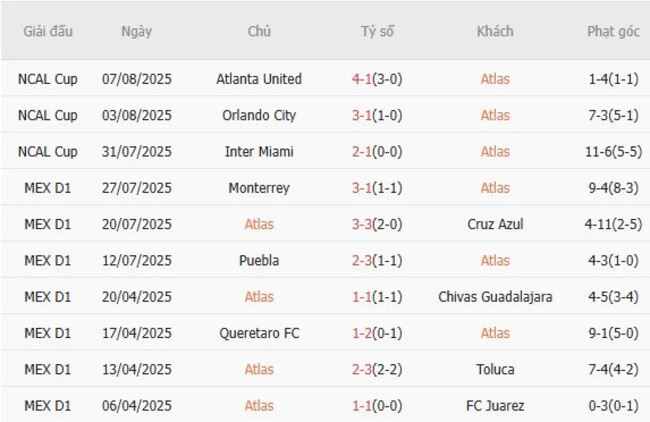650x422 pixels.
Task: Open the Atlanta United team link
Action: (x=259, y=79)
